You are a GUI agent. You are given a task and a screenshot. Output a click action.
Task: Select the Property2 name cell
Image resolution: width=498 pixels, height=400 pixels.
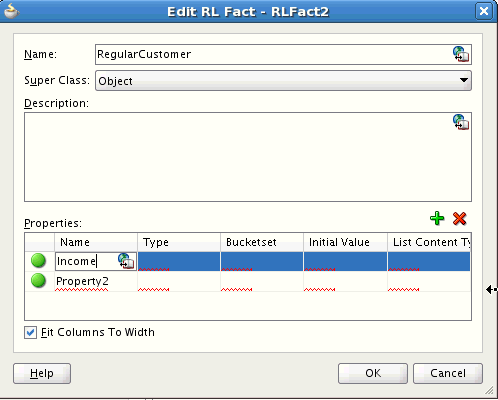tap(96, 281)
